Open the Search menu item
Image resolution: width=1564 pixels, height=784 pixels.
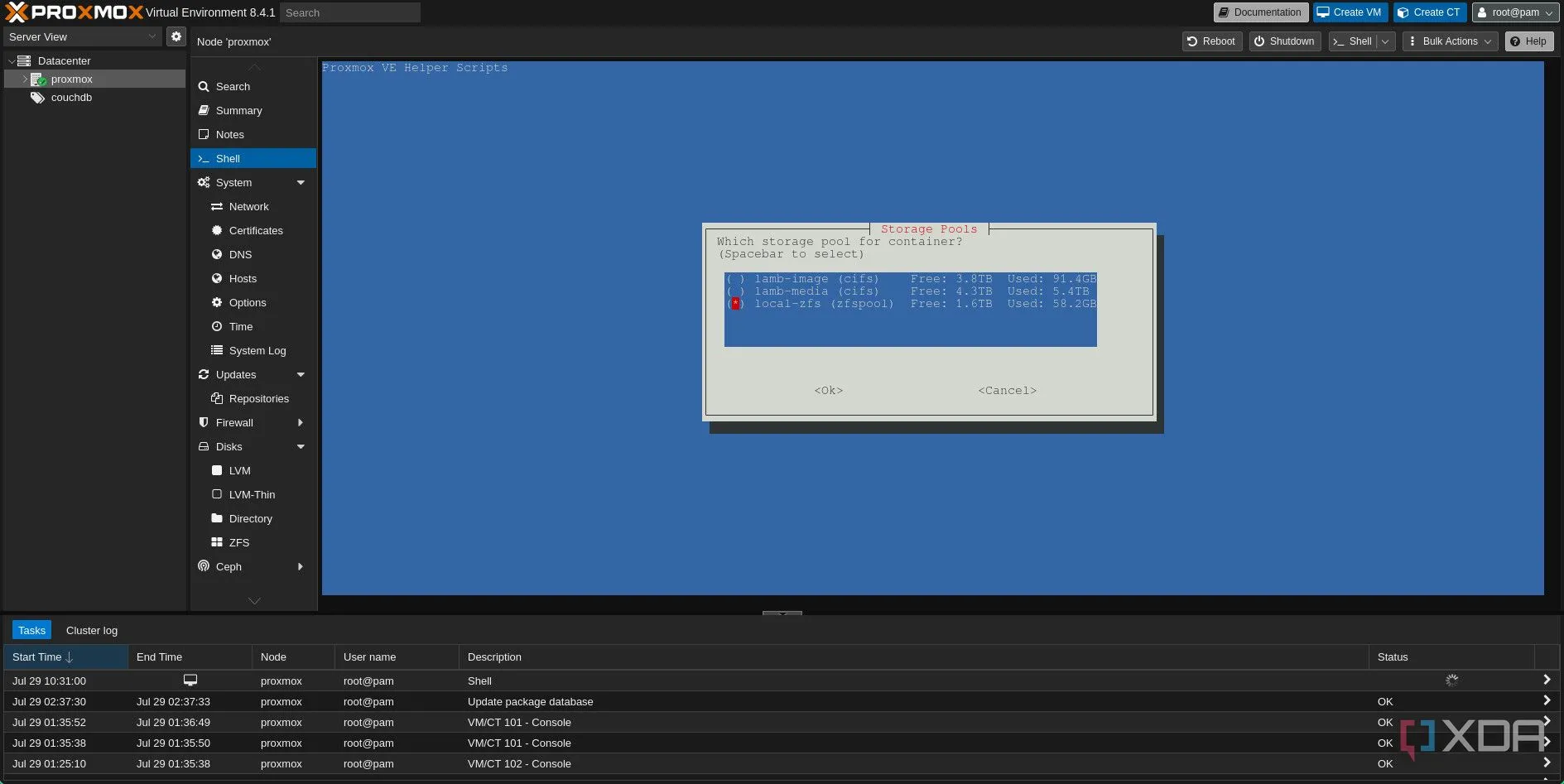coord(233,86)
